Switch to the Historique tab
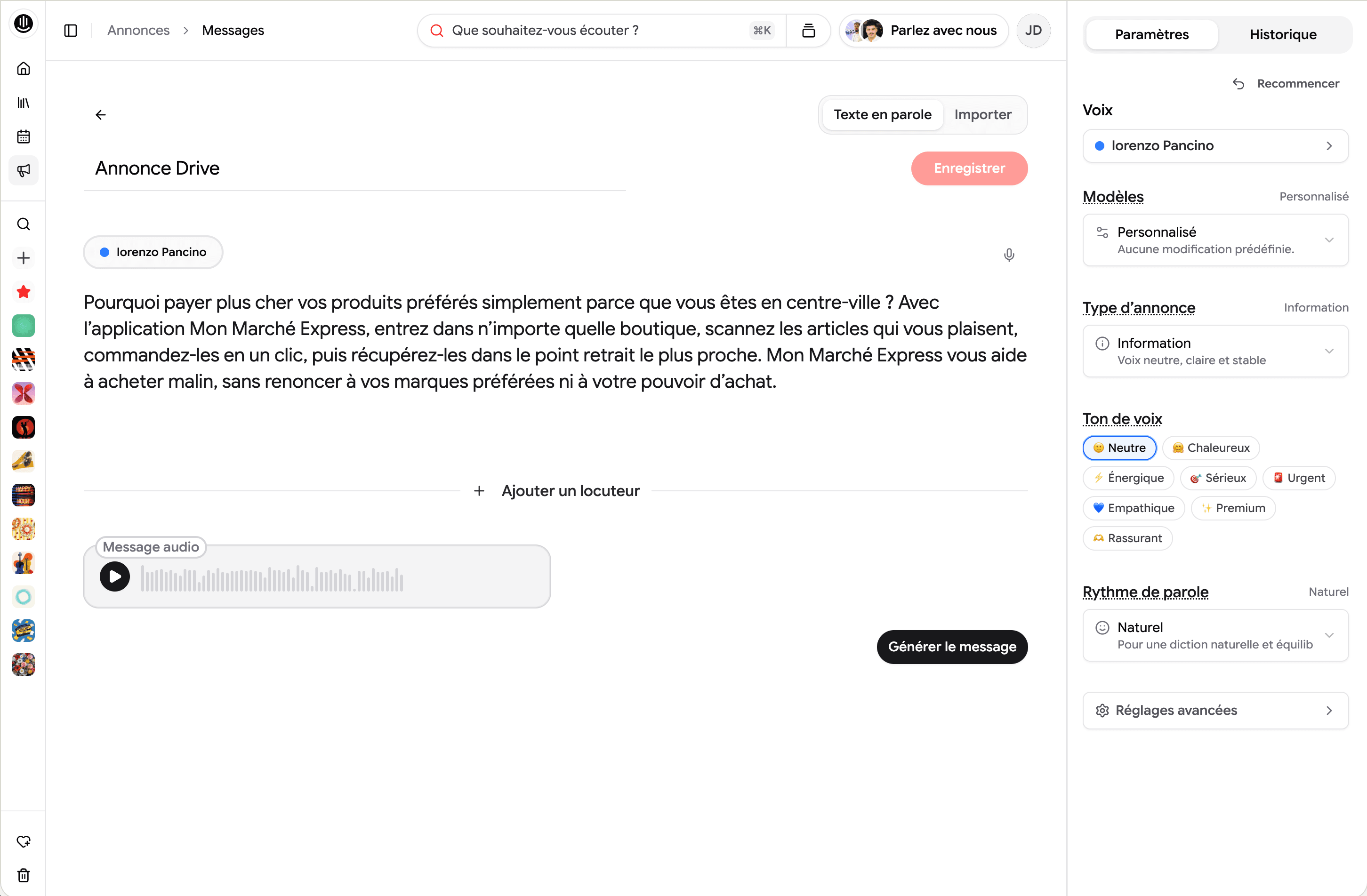 pos(1283,34)
